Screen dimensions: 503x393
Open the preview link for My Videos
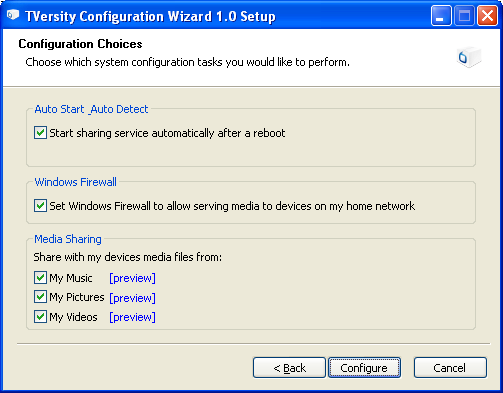[132, 317]
